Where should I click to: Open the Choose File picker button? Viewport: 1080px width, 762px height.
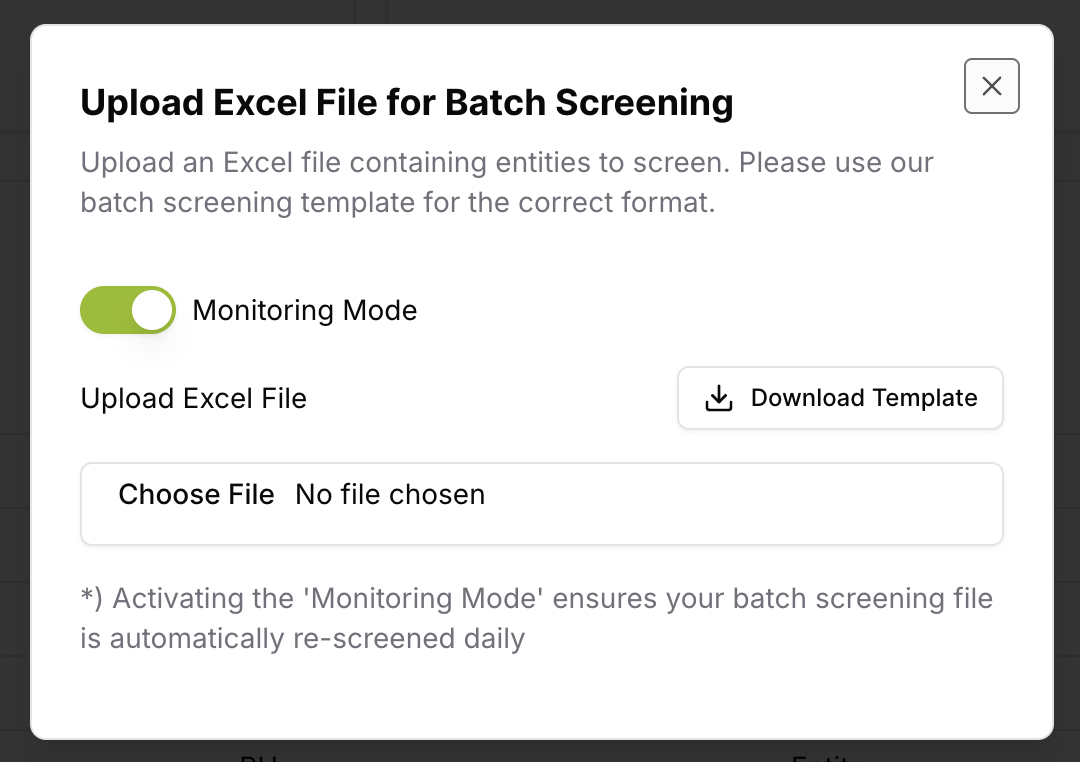(x=196, y=495)
